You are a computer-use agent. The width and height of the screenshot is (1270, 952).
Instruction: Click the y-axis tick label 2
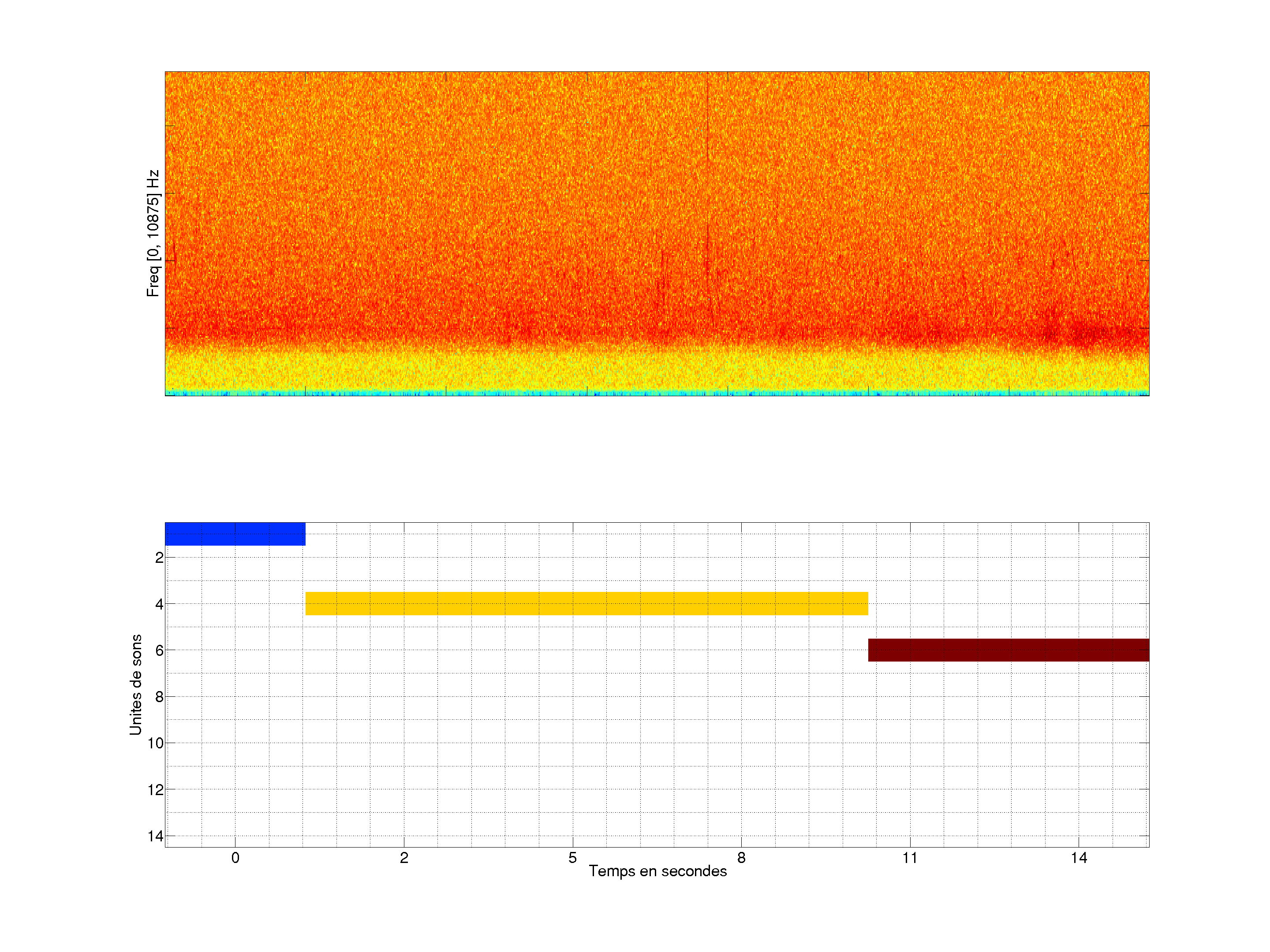[159, 558]
